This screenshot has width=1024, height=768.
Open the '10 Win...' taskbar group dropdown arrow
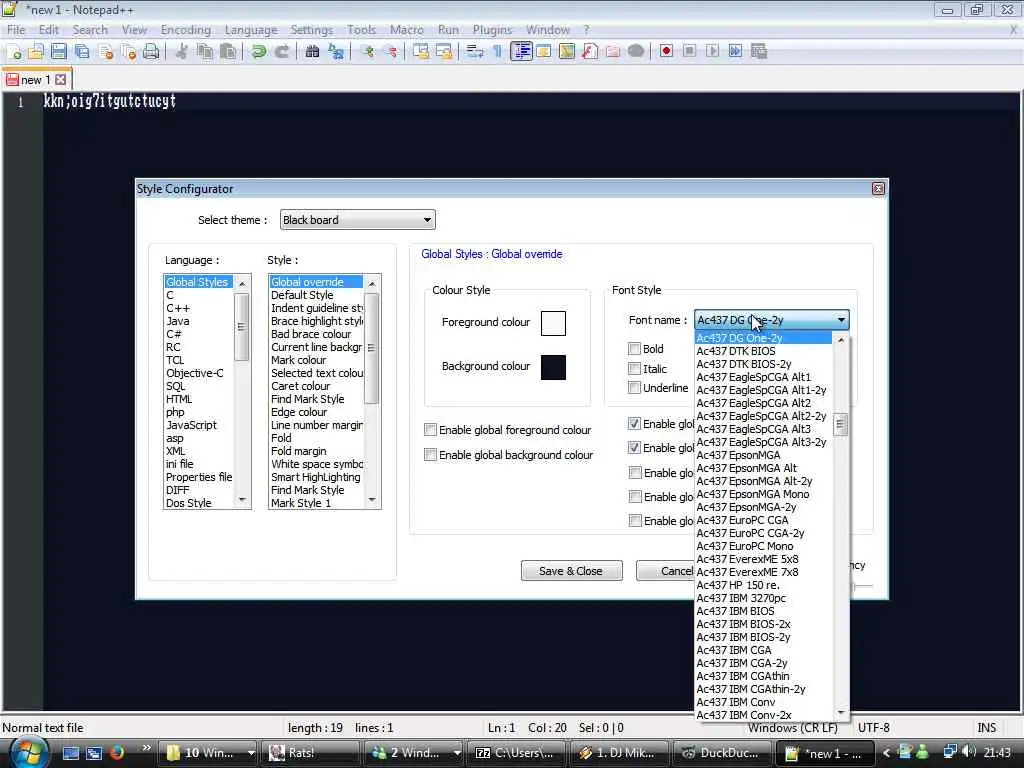251,753
